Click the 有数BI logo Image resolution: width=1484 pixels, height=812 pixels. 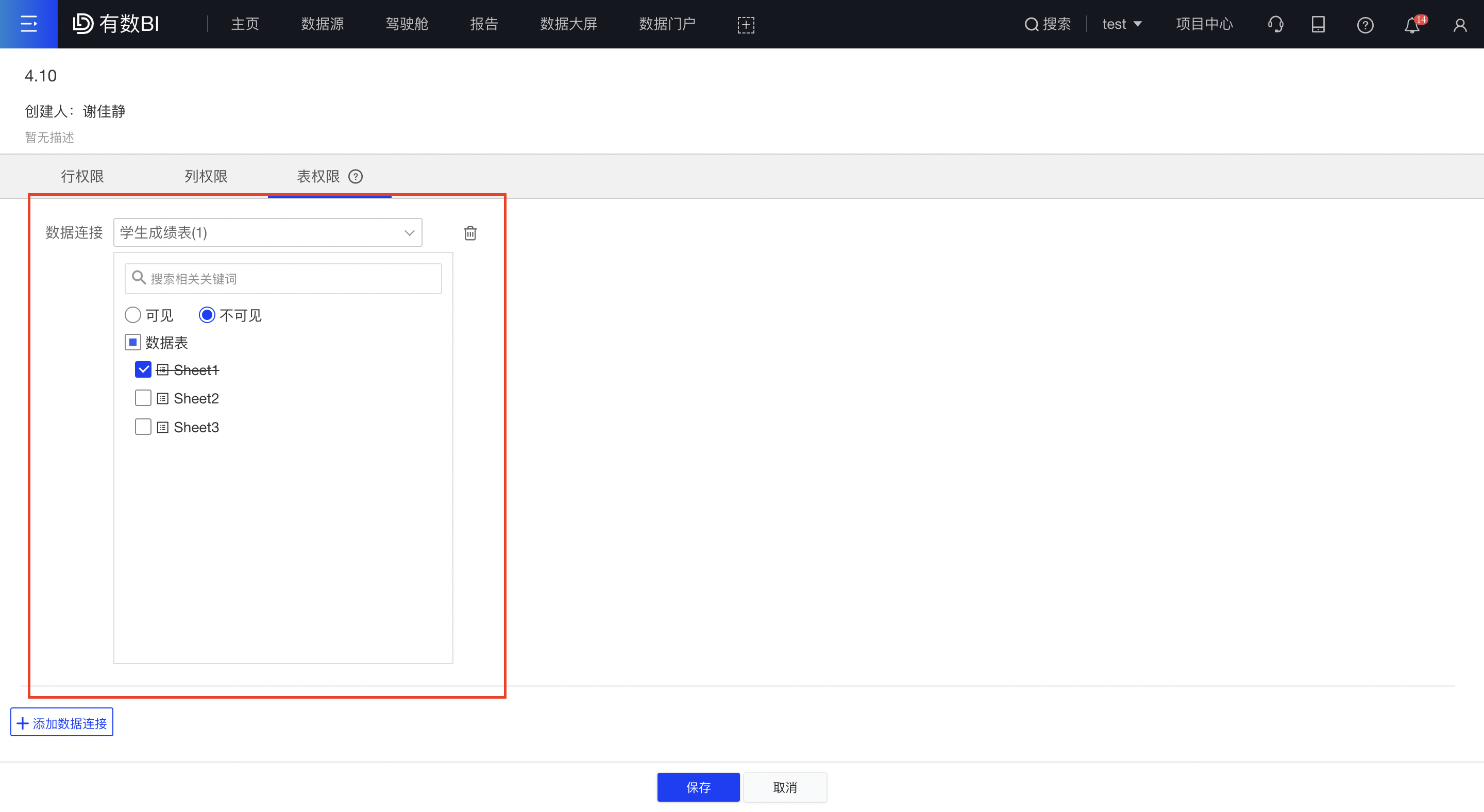point(117,24)
